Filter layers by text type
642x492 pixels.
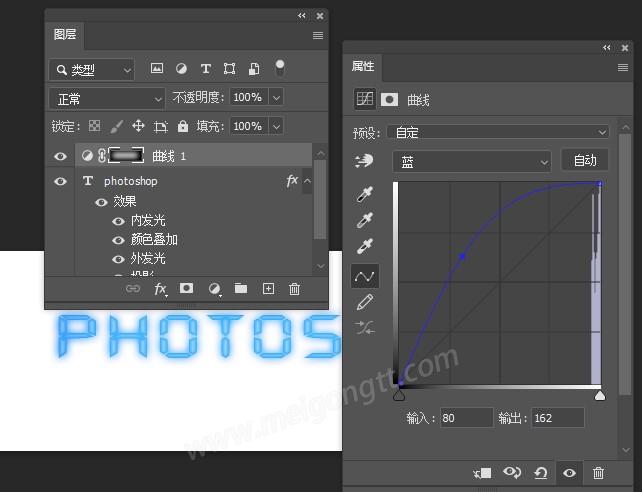(206, 68)
